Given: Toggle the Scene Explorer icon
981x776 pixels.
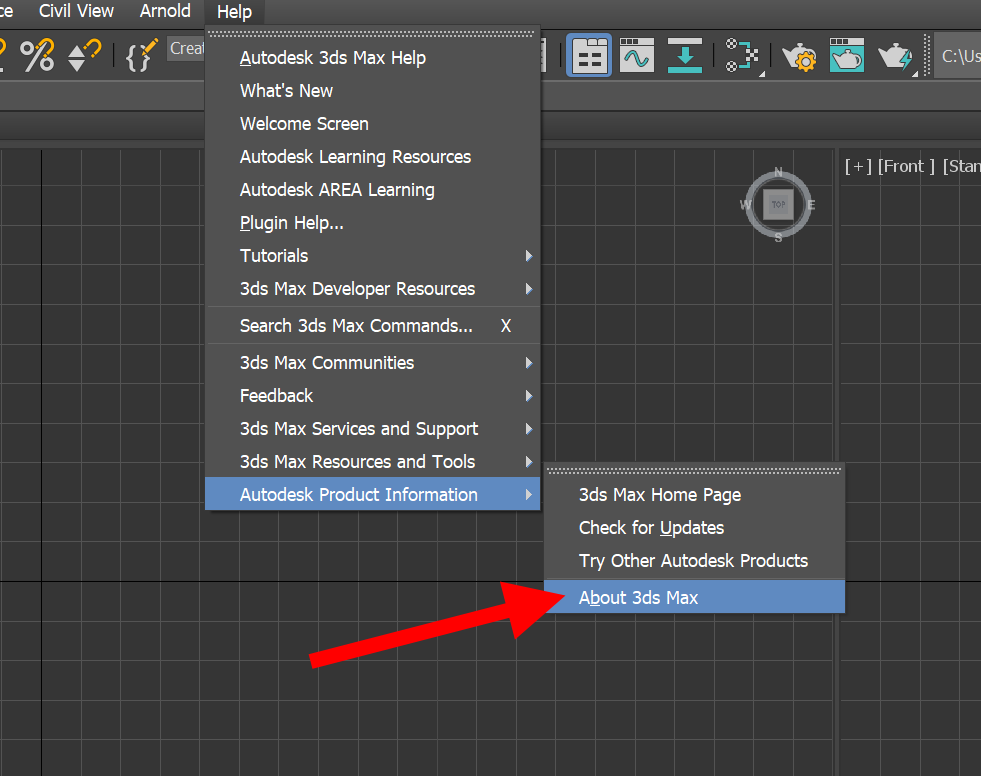Looking at the screenshot, I should point(589,56).
